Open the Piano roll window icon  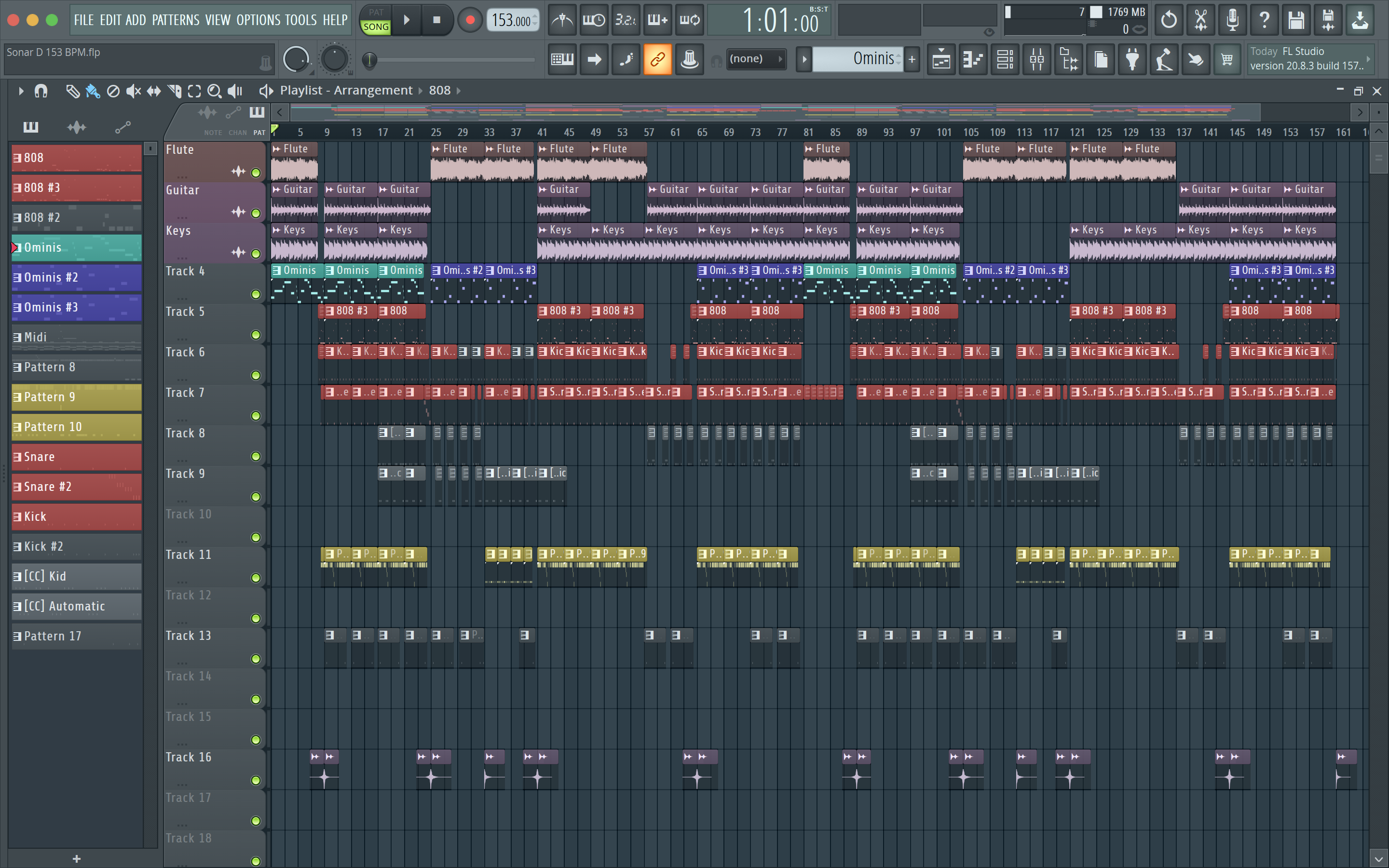pyautogui.click(x=973, y=59)
